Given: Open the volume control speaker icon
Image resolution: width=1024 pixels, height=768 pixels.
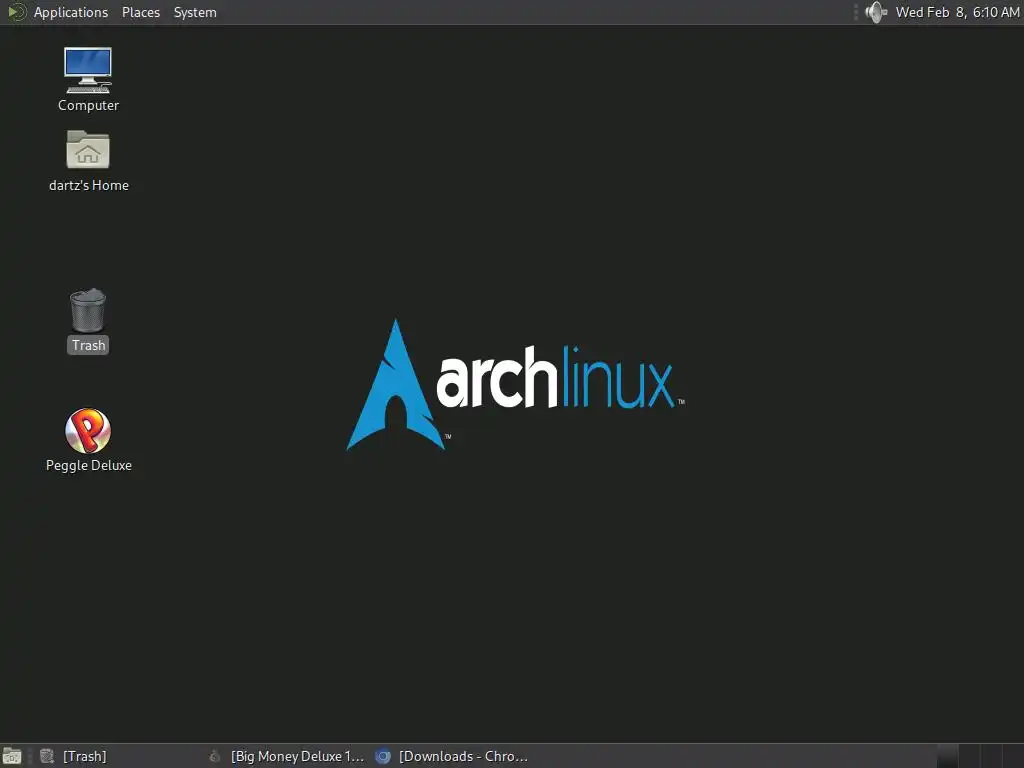Looking at the screenshot, I should point(876,12).
